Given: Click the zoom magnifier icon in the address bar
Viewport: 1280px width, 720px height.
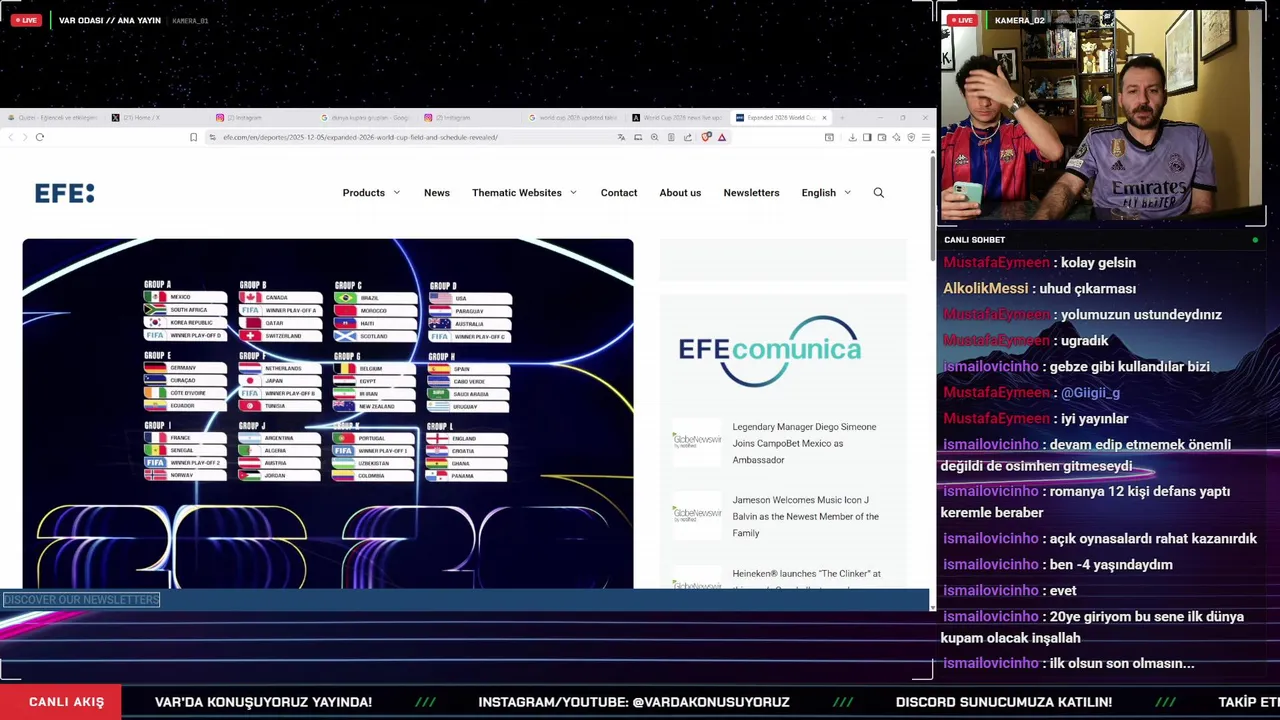Looking at the screenshot, I should pyautogui.click(x=654, y=137).
